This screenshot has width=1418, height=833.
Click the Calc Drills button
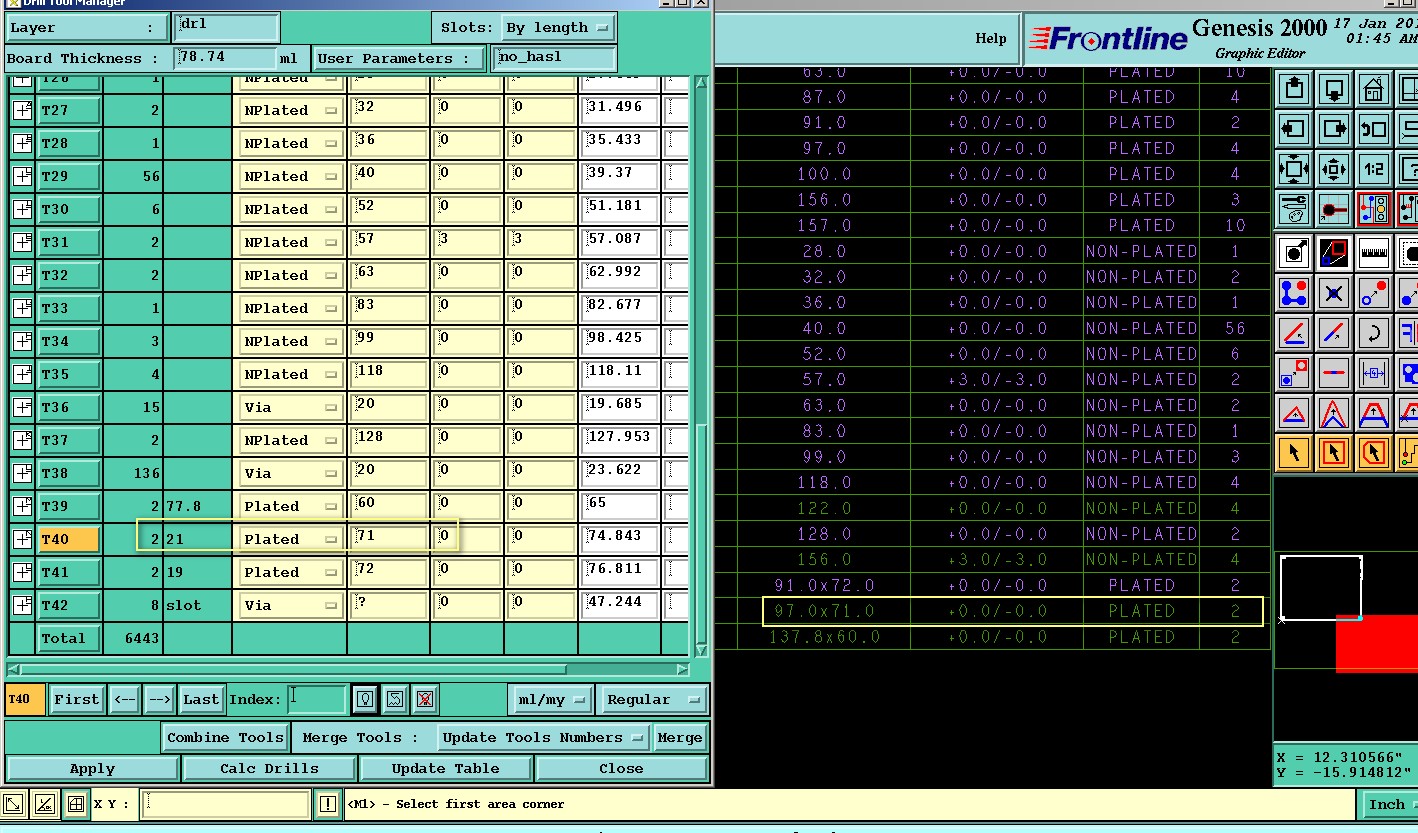269,768
